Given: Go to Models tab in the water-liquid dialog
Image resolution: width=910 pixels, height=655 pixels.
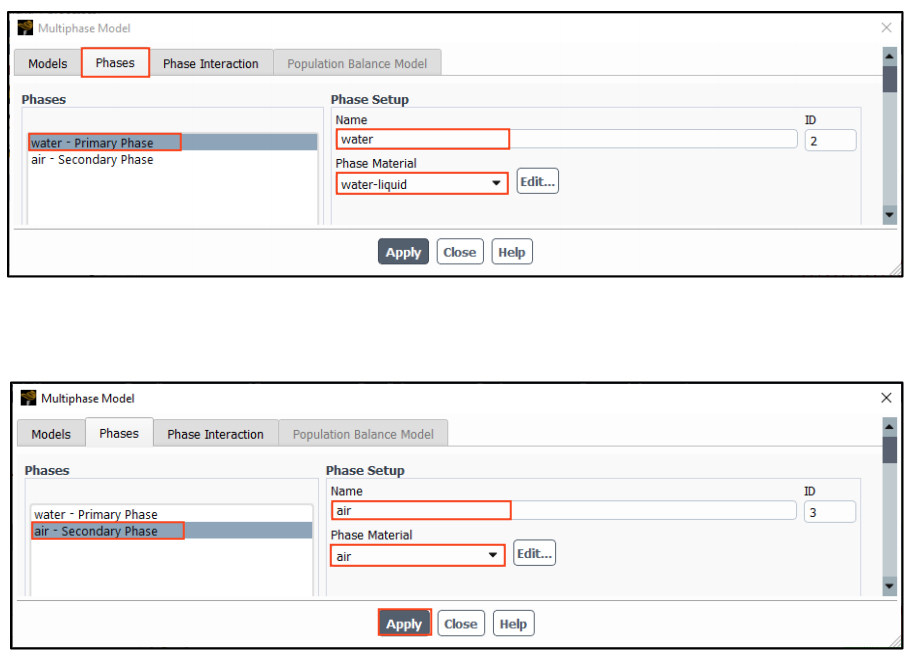Looking at the screenshot, I should tap(47, 63).
